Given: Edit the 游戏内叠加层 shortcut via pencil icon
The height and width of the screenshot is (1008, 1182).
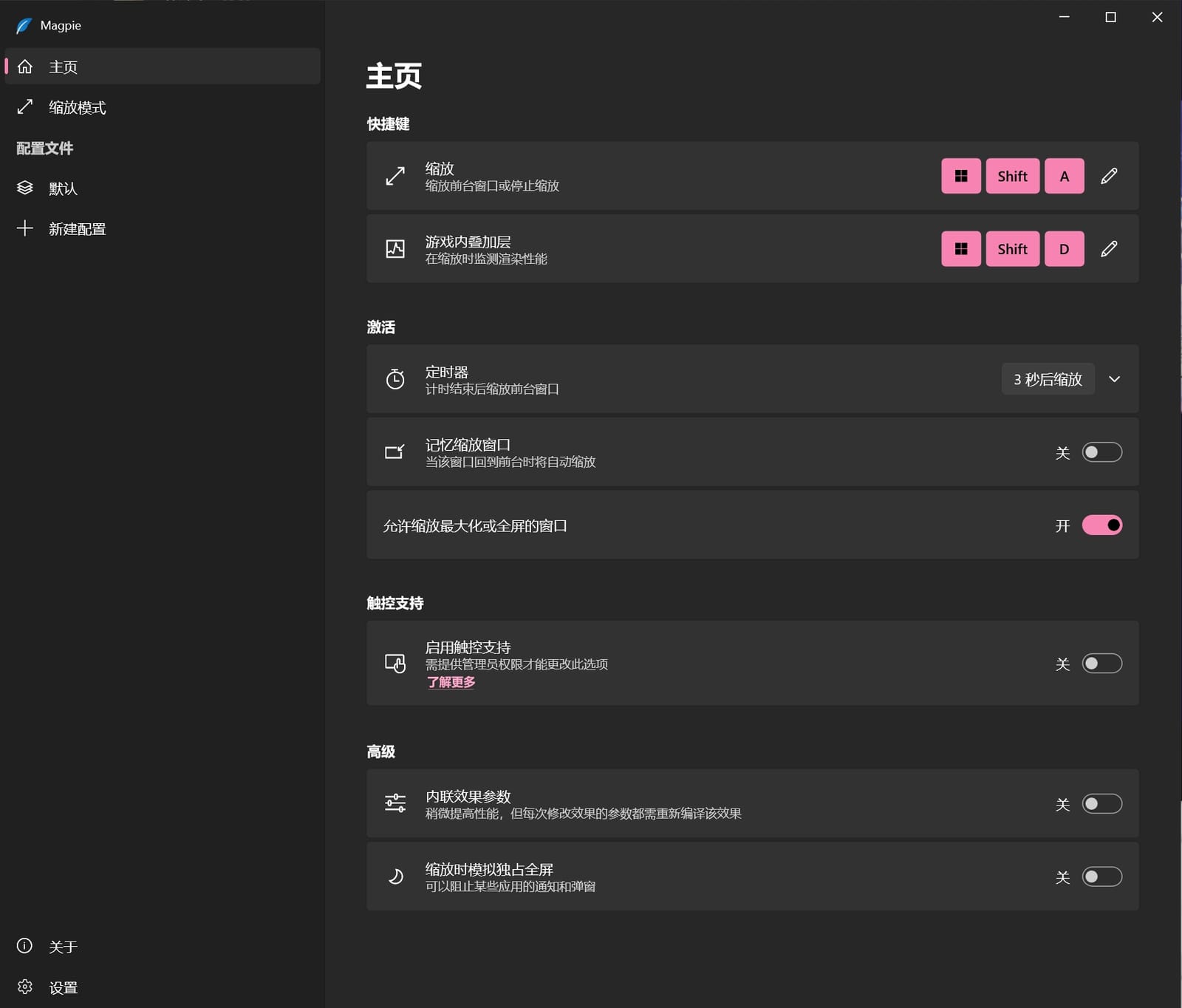Looking at the screenshot, I should [x=1108, y=249].
